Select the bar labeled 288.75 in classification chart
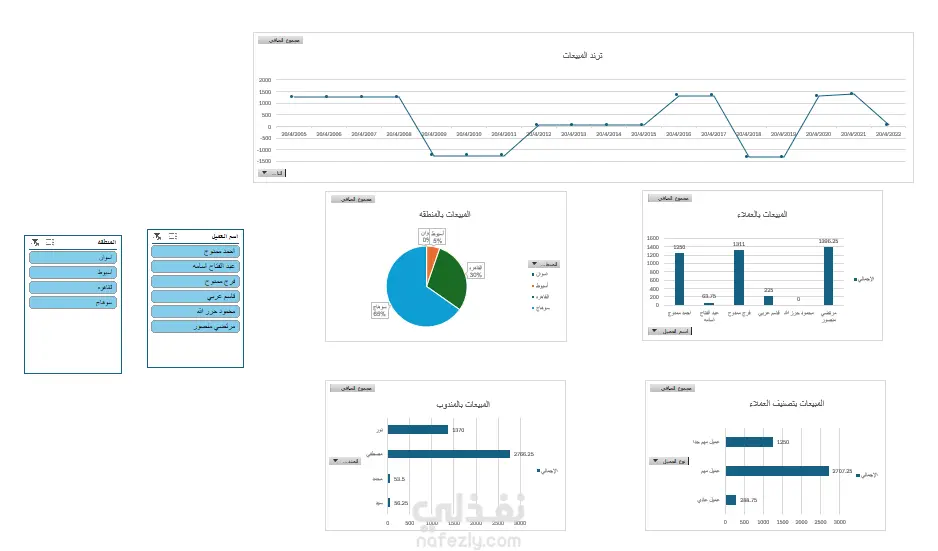Screen dimensions: 938x551 (x=730, y=500)
